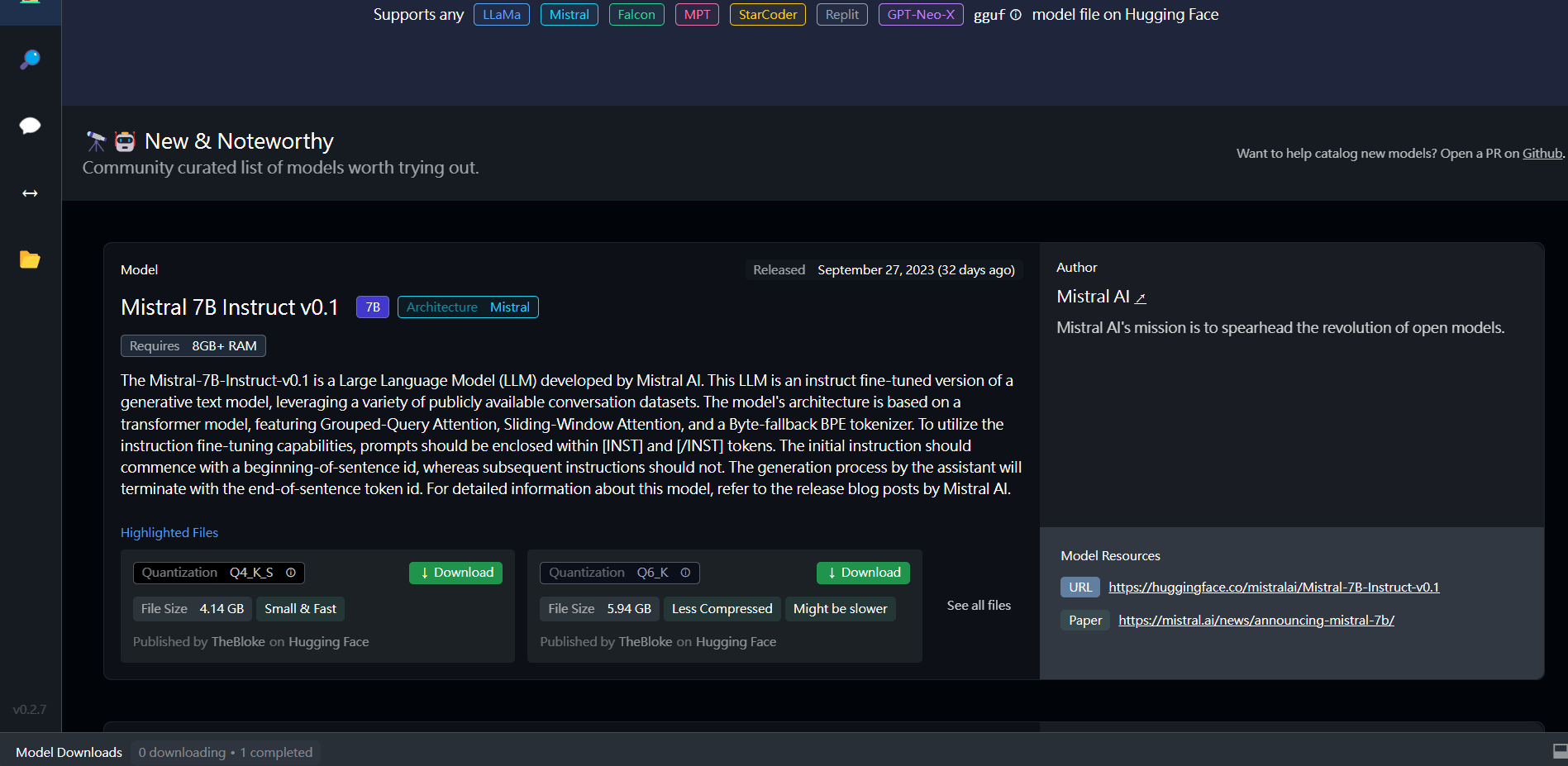1568x766 pixels.
Task: Open My Models folder icon in sidebar
Action: (x=30, y=259)
